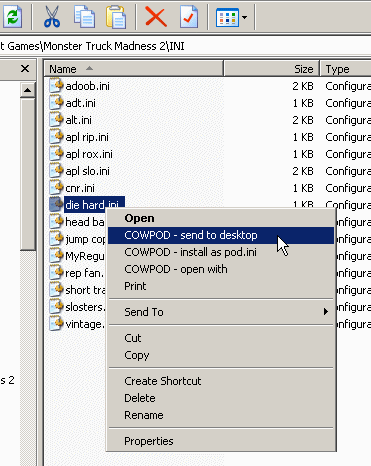Viewport: 371px width, 466px height.
Task: Click the 2 KB size of adoob.ini
Action: pos(303,86)
